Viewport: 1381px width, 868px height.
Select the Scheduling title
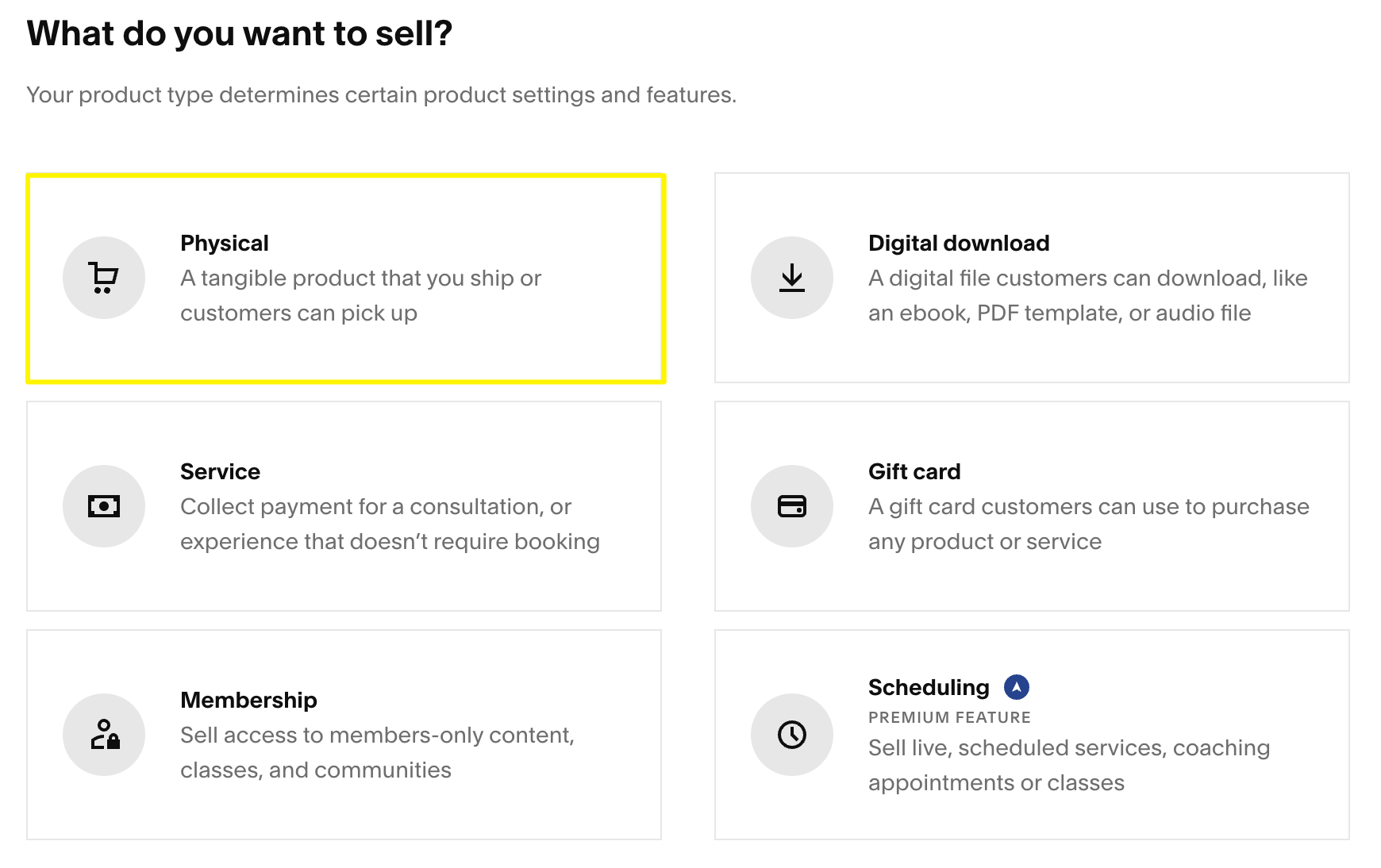pyautogui.click(x=928, y=687)
